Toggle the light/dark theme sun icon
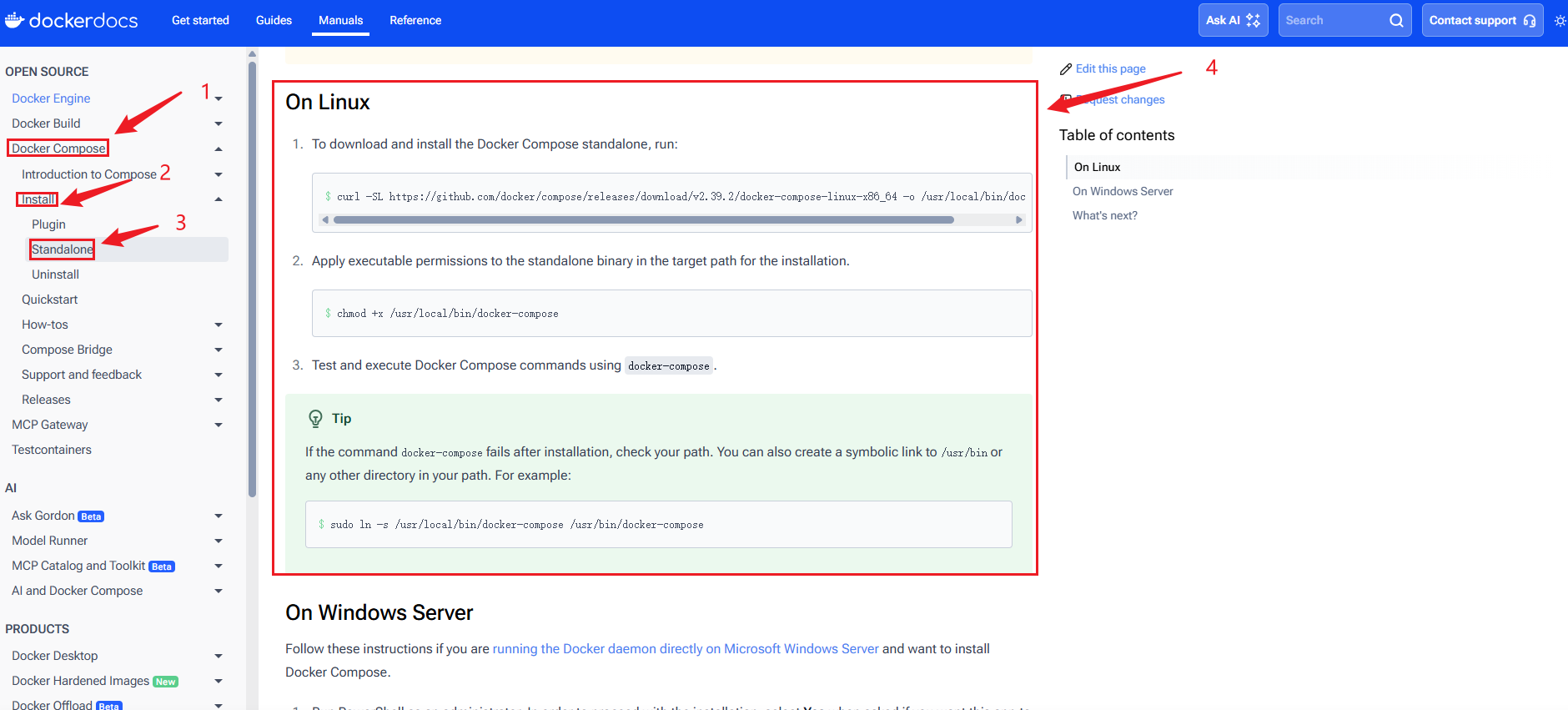Viewport: 1568px width, 710px height. click(1560, 21)
